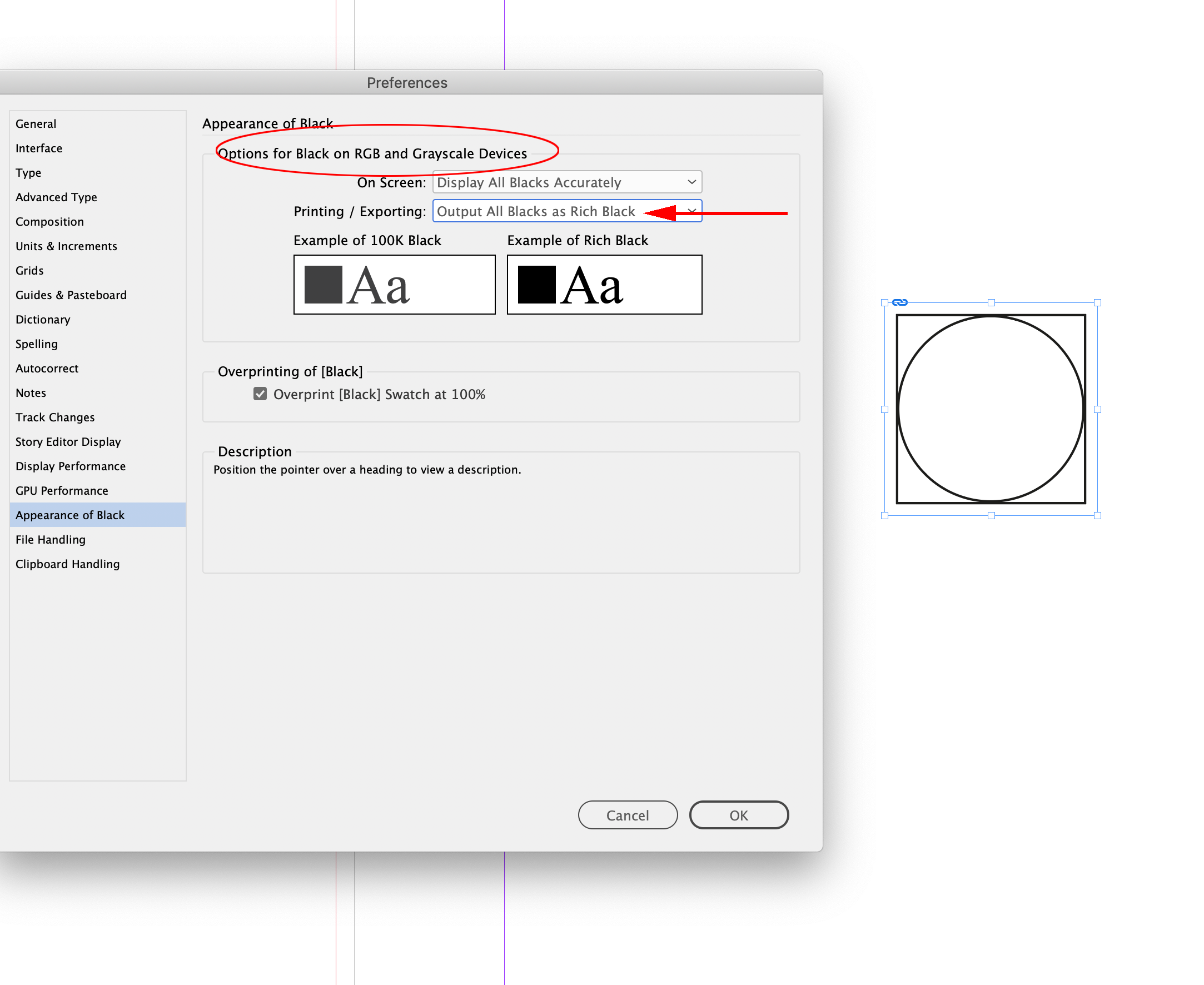
Task: View Guides & Pasteboard preferences
Action: [x=71, y=295]
